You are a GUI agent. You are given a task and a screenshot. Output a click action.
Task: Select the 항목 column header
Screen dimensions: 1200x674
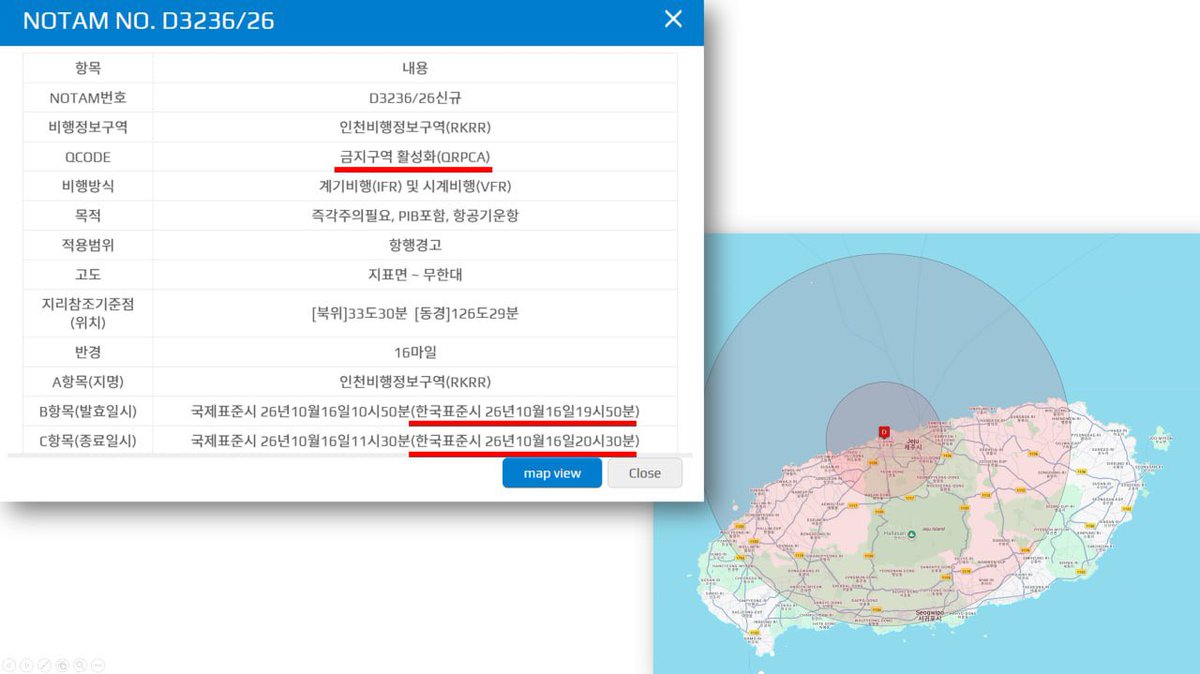[x=88, y=68]
